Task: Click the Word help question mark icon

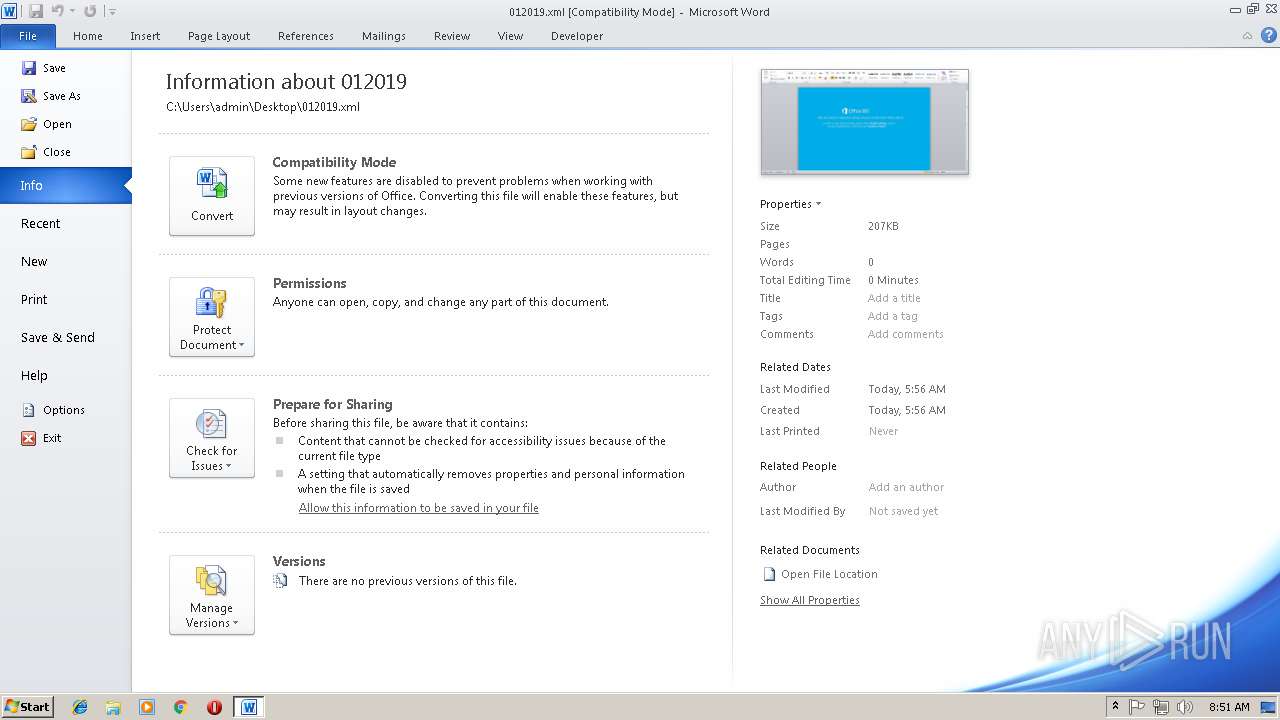Action: click(x=1268, y=36)
